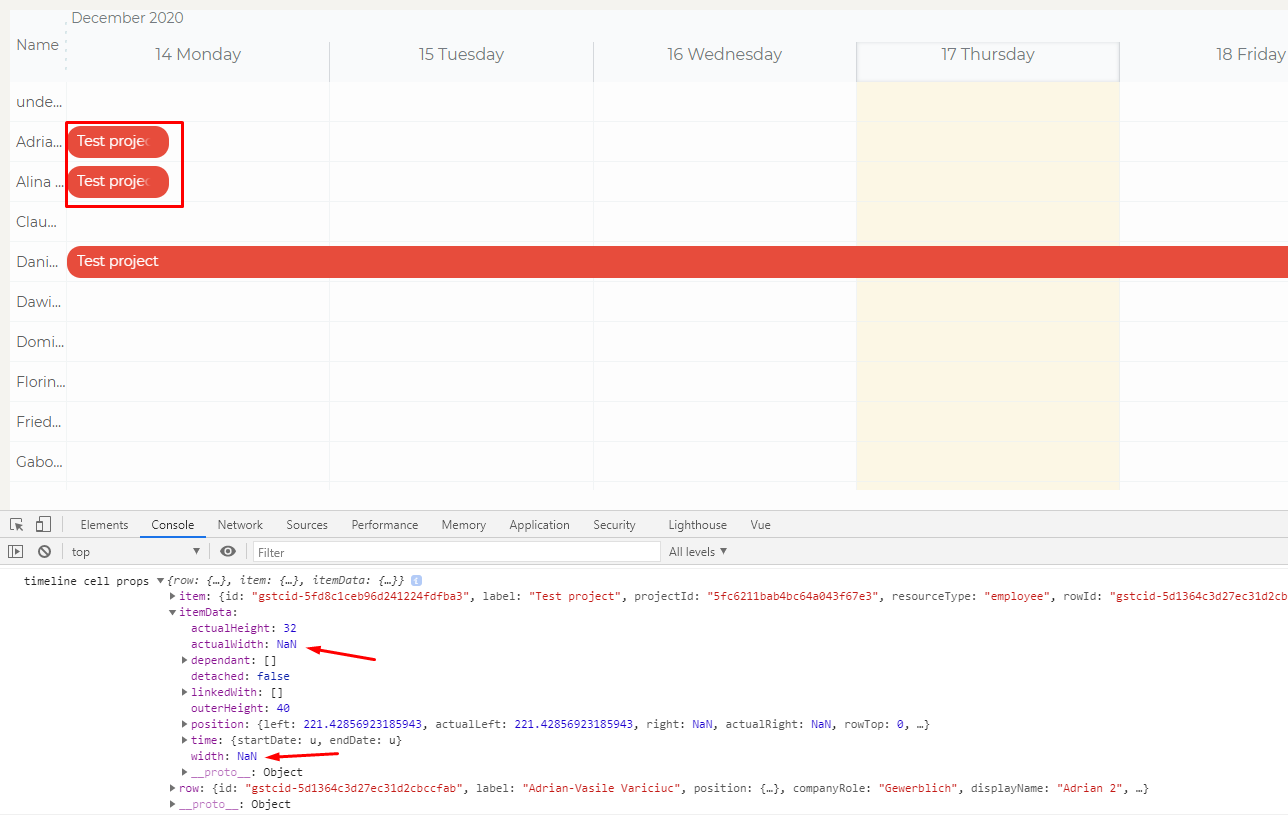The image size is (1288, 818).
Task: Create a live expression with the eye icon
Action: 229,551
